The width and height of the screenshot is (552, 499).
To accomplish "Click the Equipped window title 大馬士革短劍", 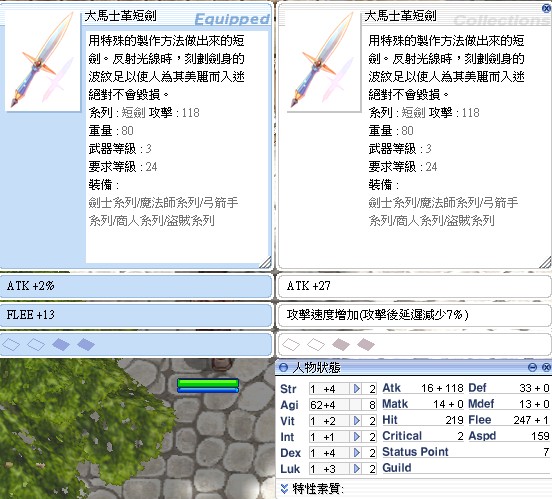I will 120,15.
